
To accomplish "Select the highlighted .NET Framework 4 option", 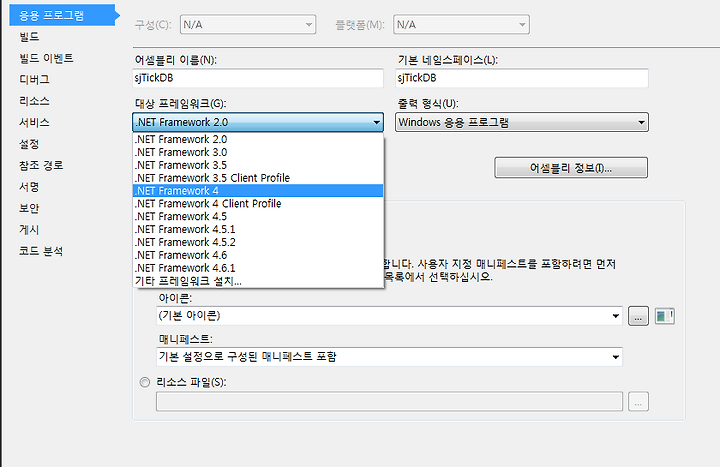I will pos(258,191).
